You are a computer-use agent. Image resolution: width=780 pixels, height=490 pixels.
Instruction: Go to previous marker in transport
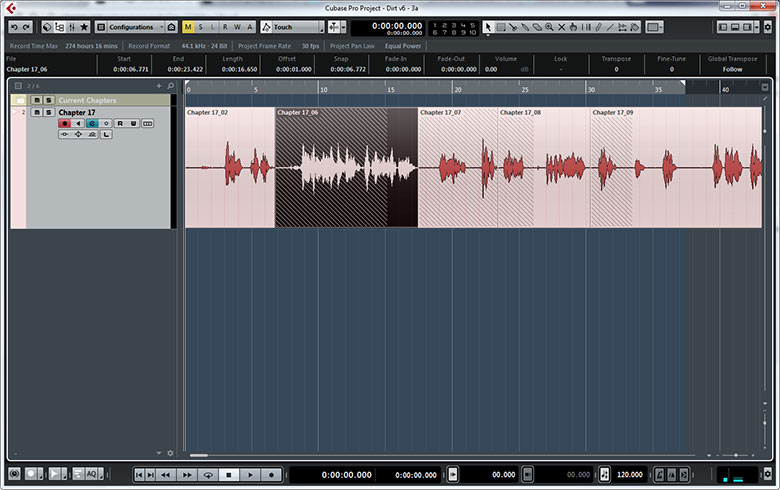139,475
